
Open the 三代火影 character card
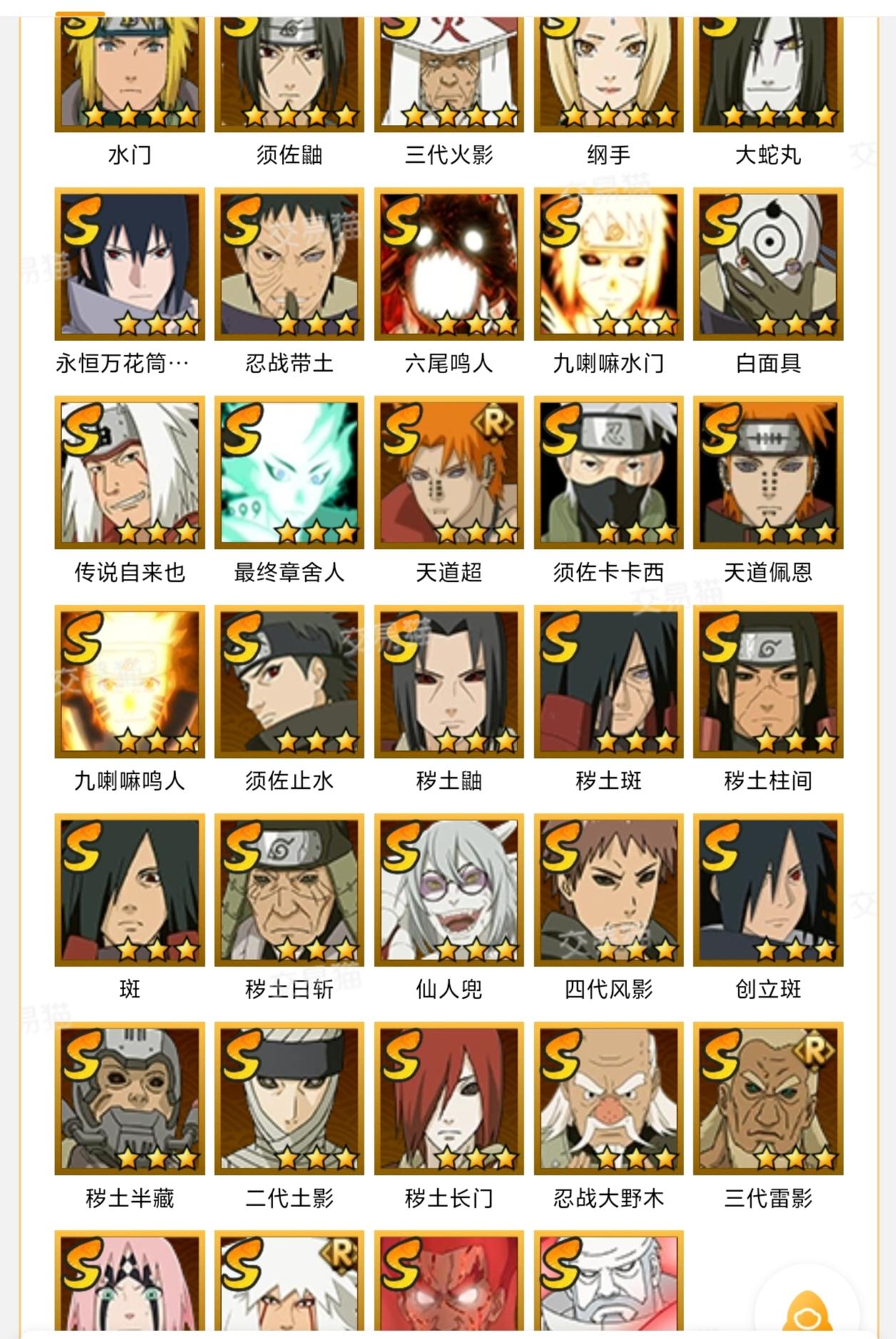click(x=449, y=74)
